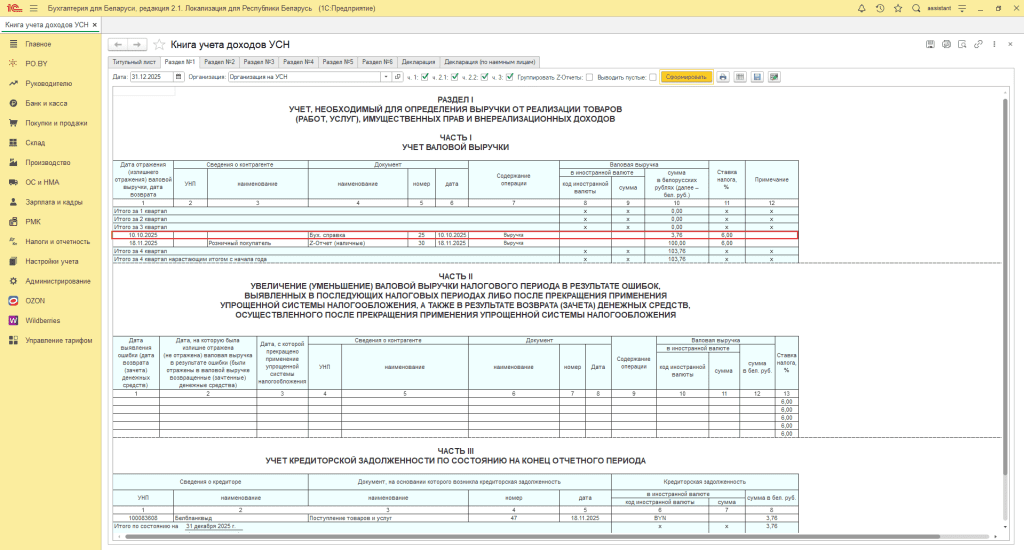Screen dimensions: 1024x550
Task: Open the calendar picker beside the date field
Action: click(x=179, y=77)
